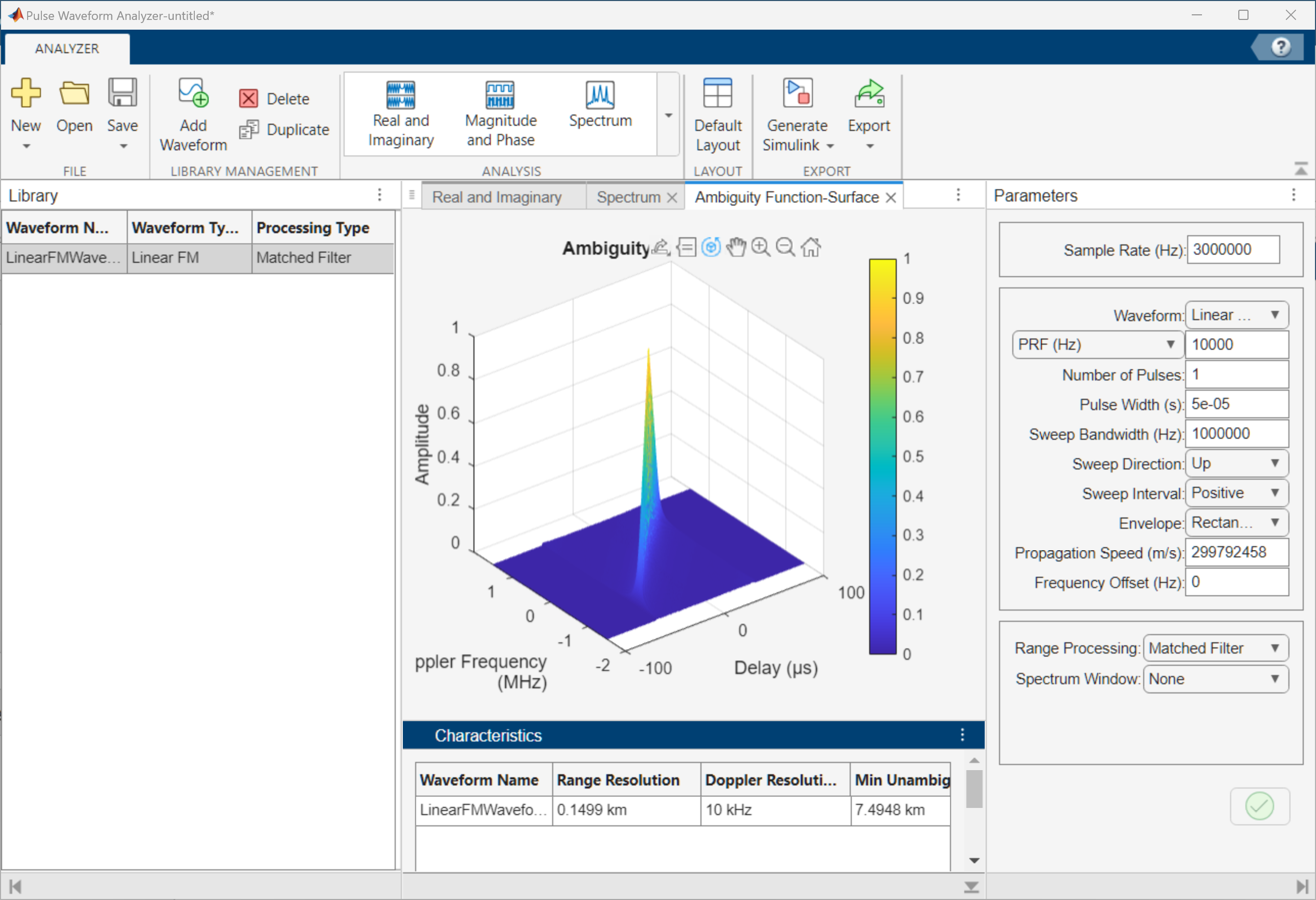
Task: Edit the Sample Rate value field
Action: [x=1233, y=250]
